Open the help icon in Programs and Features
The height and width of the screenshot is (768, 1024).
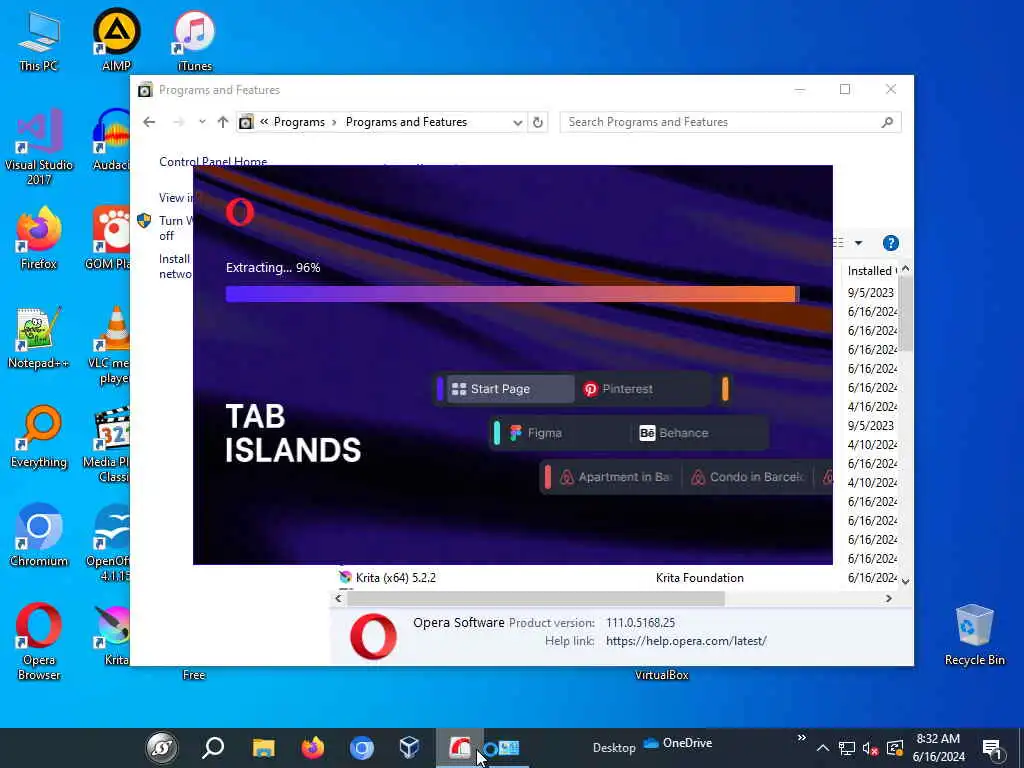[890, 243]
